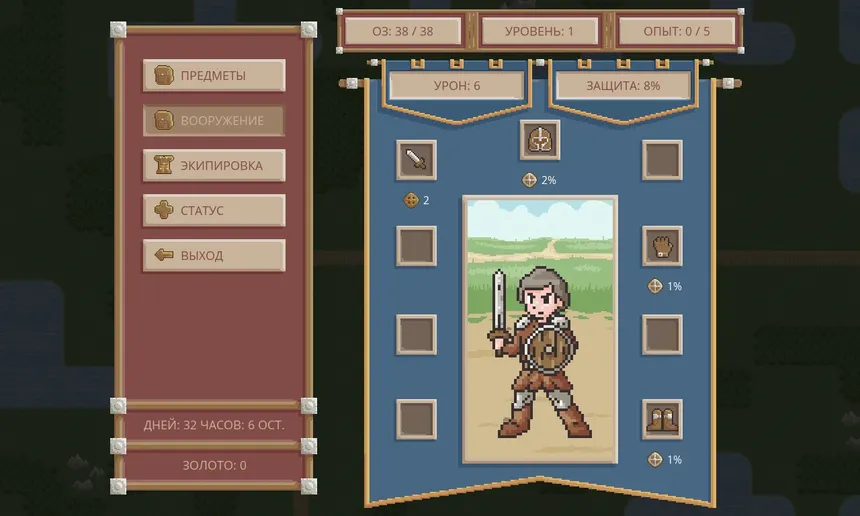Open the ПРЕДМЕТЫ items menu
Image resolution: width=860 pixels, height=516 pixels.
click(214, 75)
